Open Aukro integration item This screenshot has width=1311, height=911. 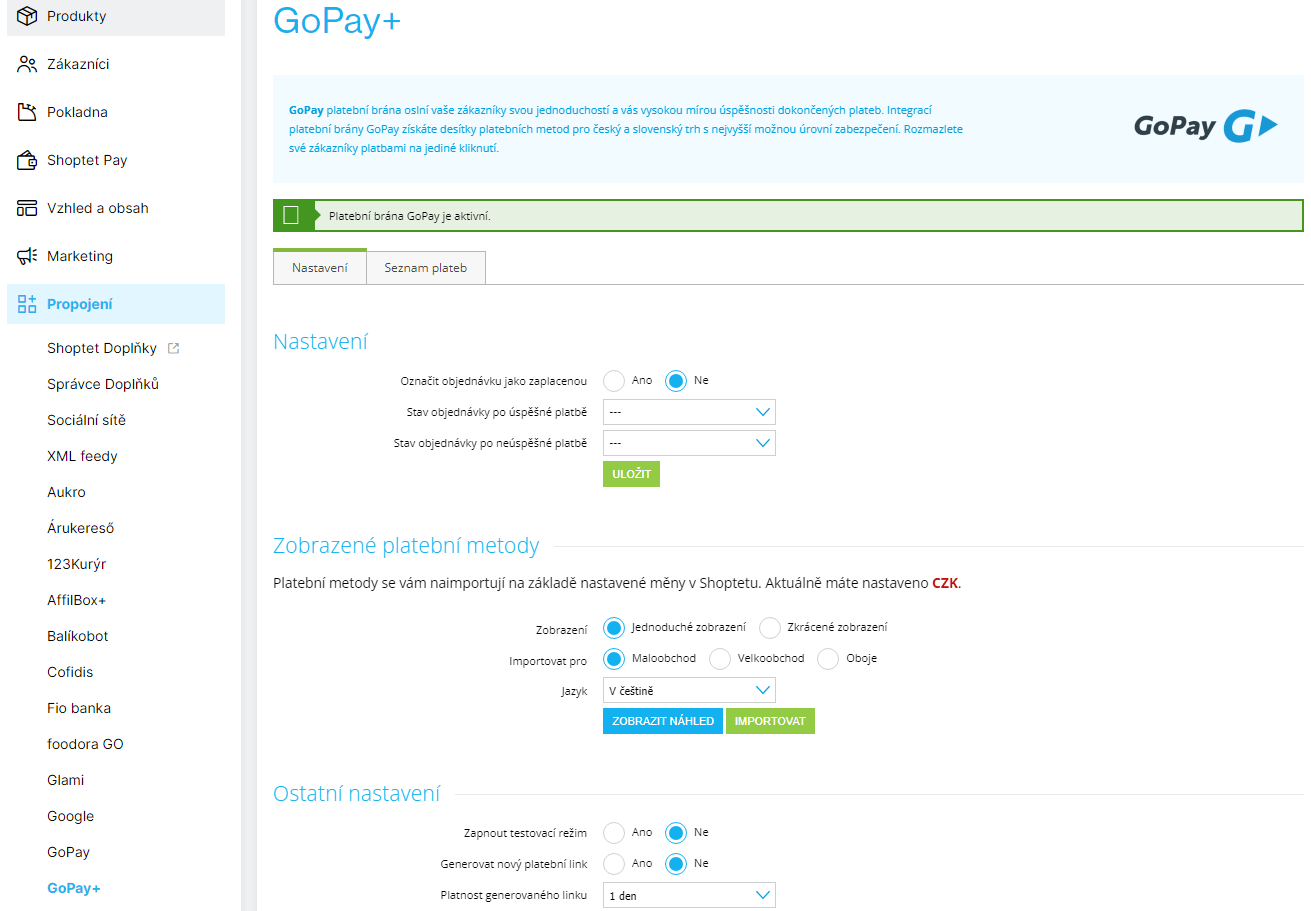point(66,492)
